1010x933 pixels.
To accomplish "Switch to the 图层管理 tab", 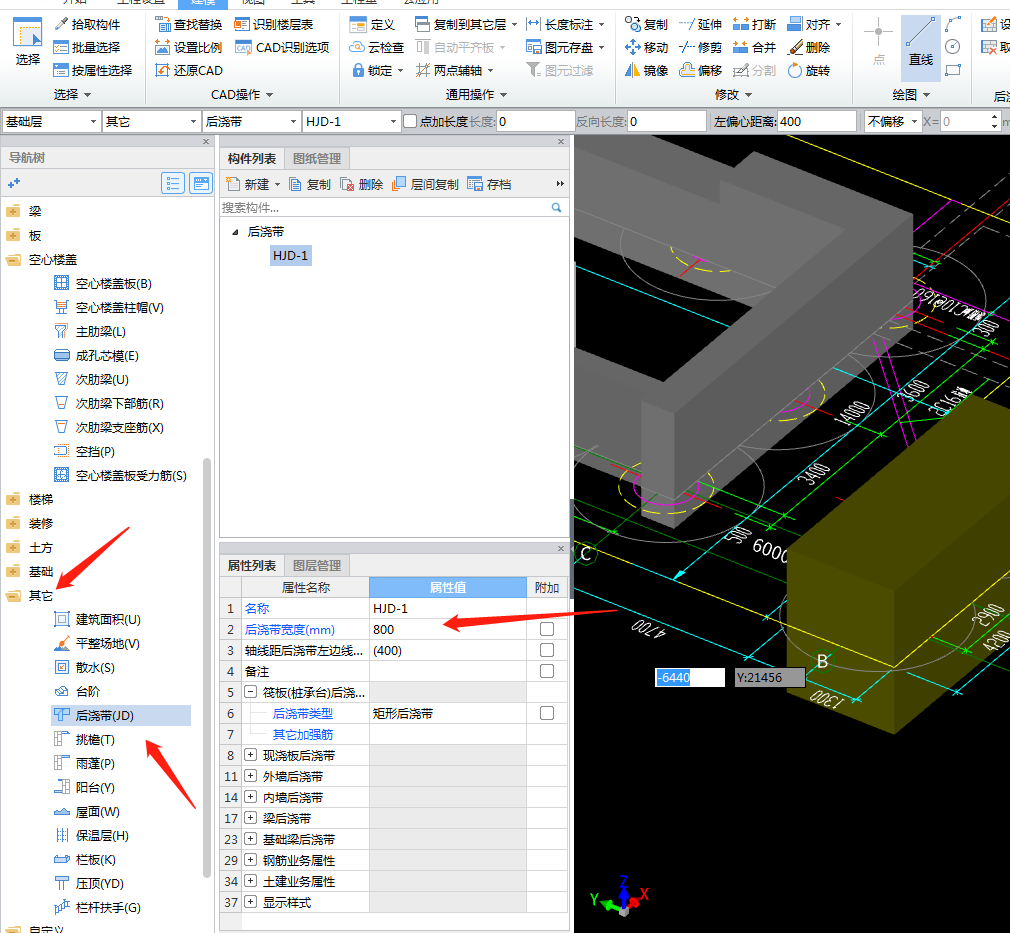I will point(317,566).
